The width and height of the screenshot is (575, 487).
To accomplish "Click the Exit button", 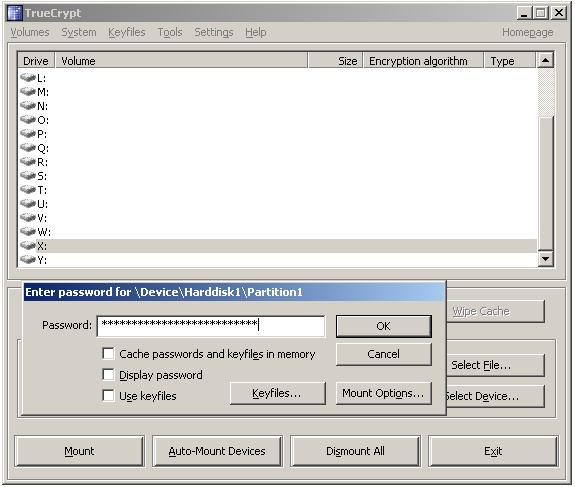I will click(x=493, y=451).
